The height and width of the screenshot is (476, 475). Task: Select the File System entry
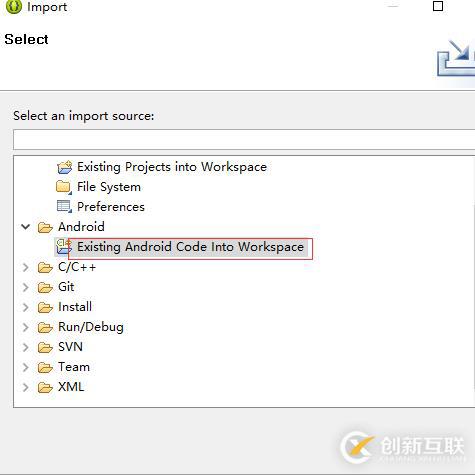tap(109, 187)
